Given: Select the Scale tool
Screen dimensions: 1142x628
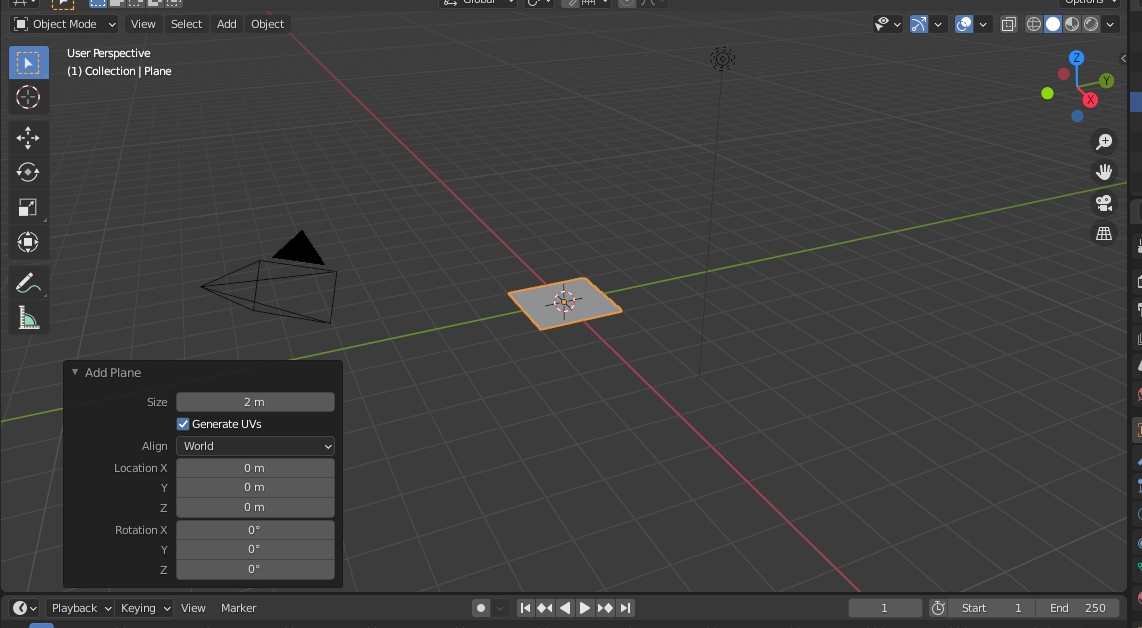Looking at the screenshot, I should pos(28,208).
